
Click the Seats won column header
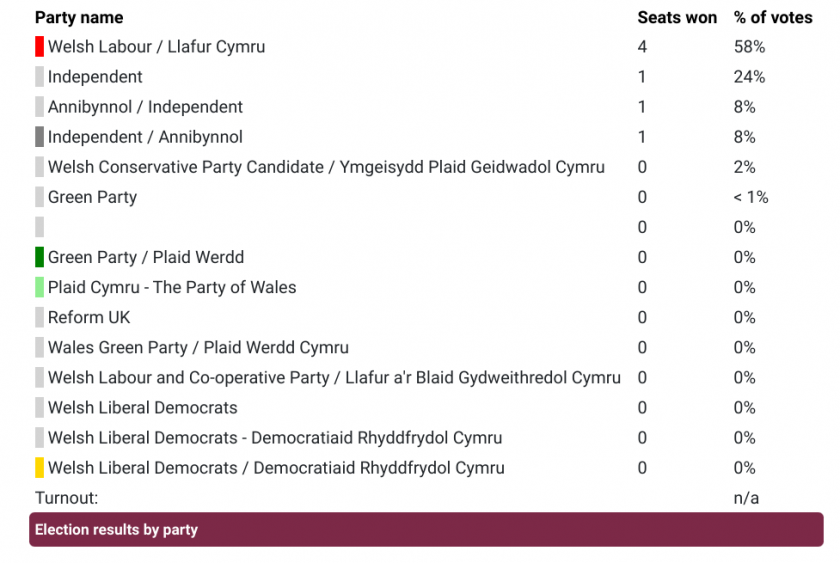677,18
